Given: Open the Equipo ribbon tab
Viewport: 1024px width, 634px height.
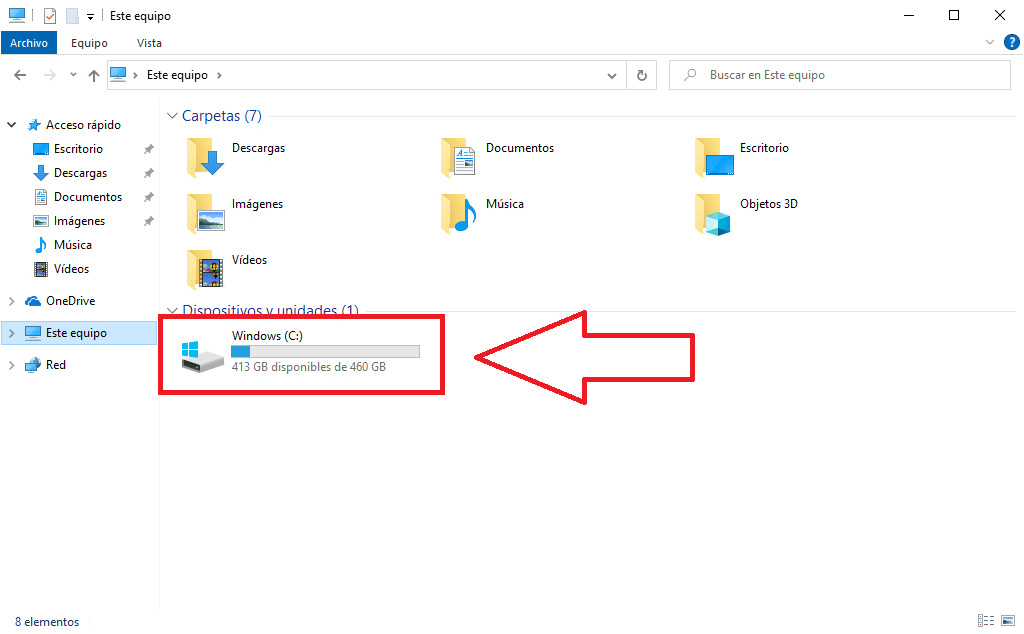Looking at the screenshot, I should [89, 43].
